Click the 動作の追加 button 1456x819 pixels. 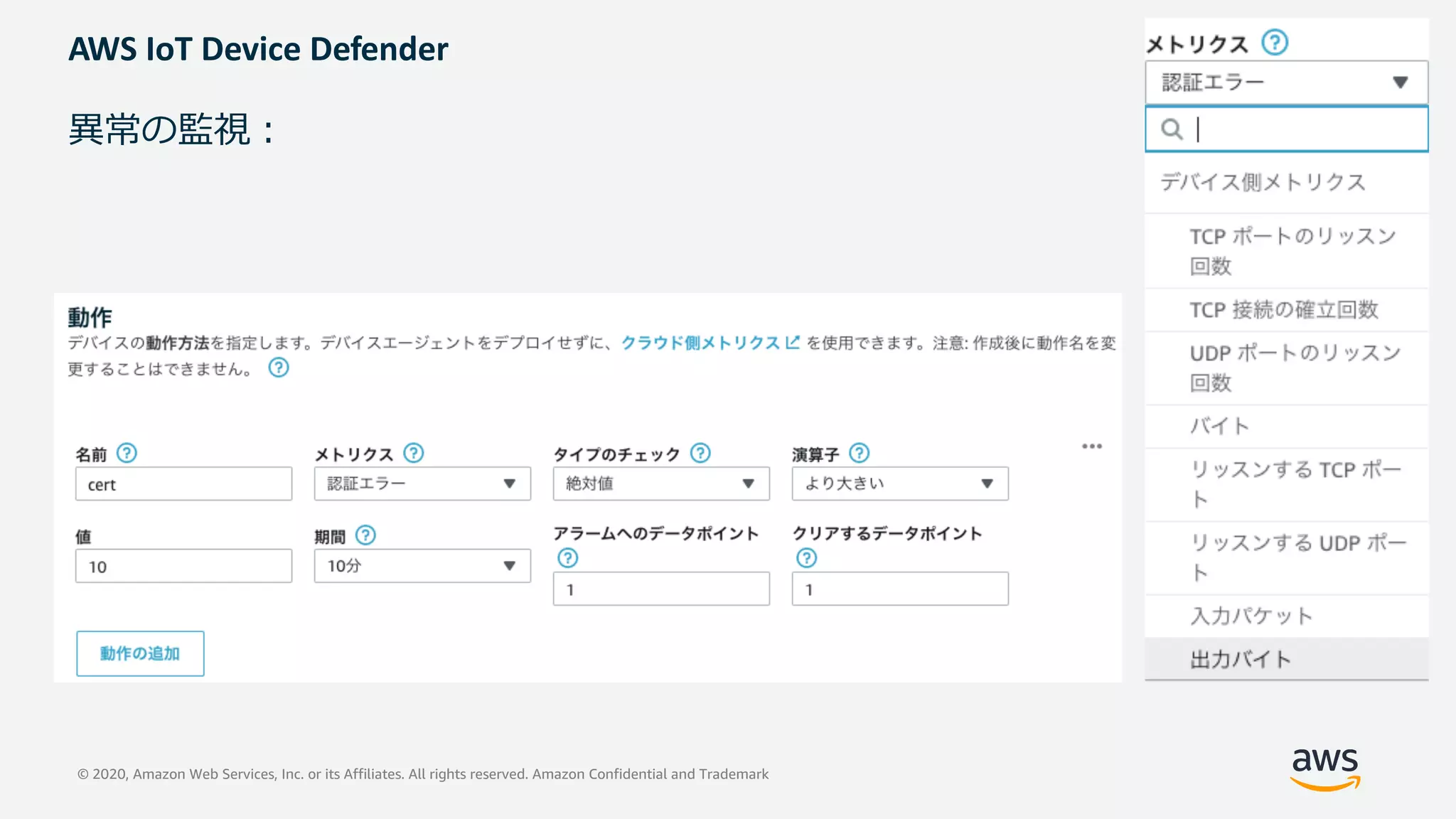[x=140, y=653]
